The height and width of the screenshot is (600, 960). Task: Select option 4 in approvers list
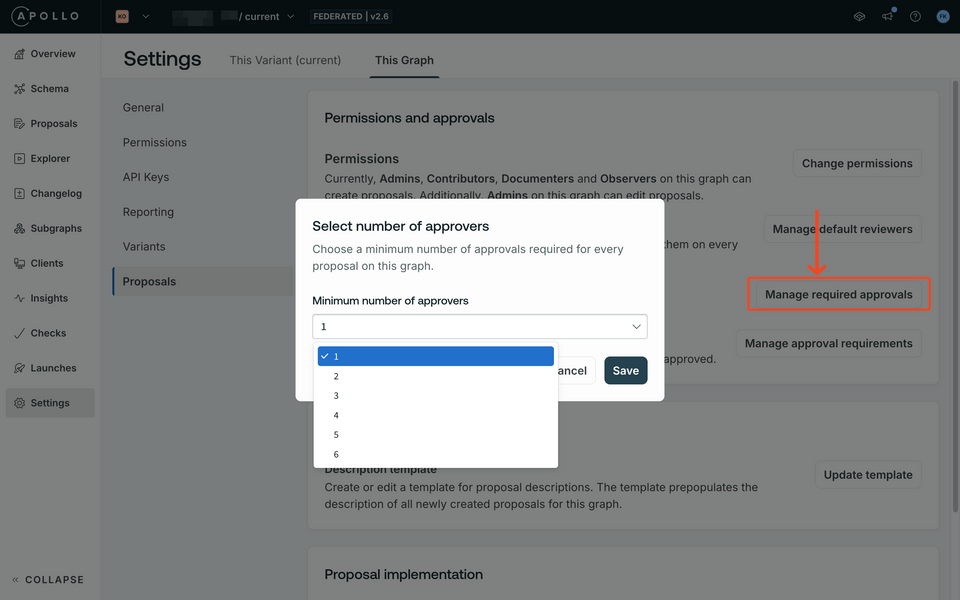pos(435,415)
